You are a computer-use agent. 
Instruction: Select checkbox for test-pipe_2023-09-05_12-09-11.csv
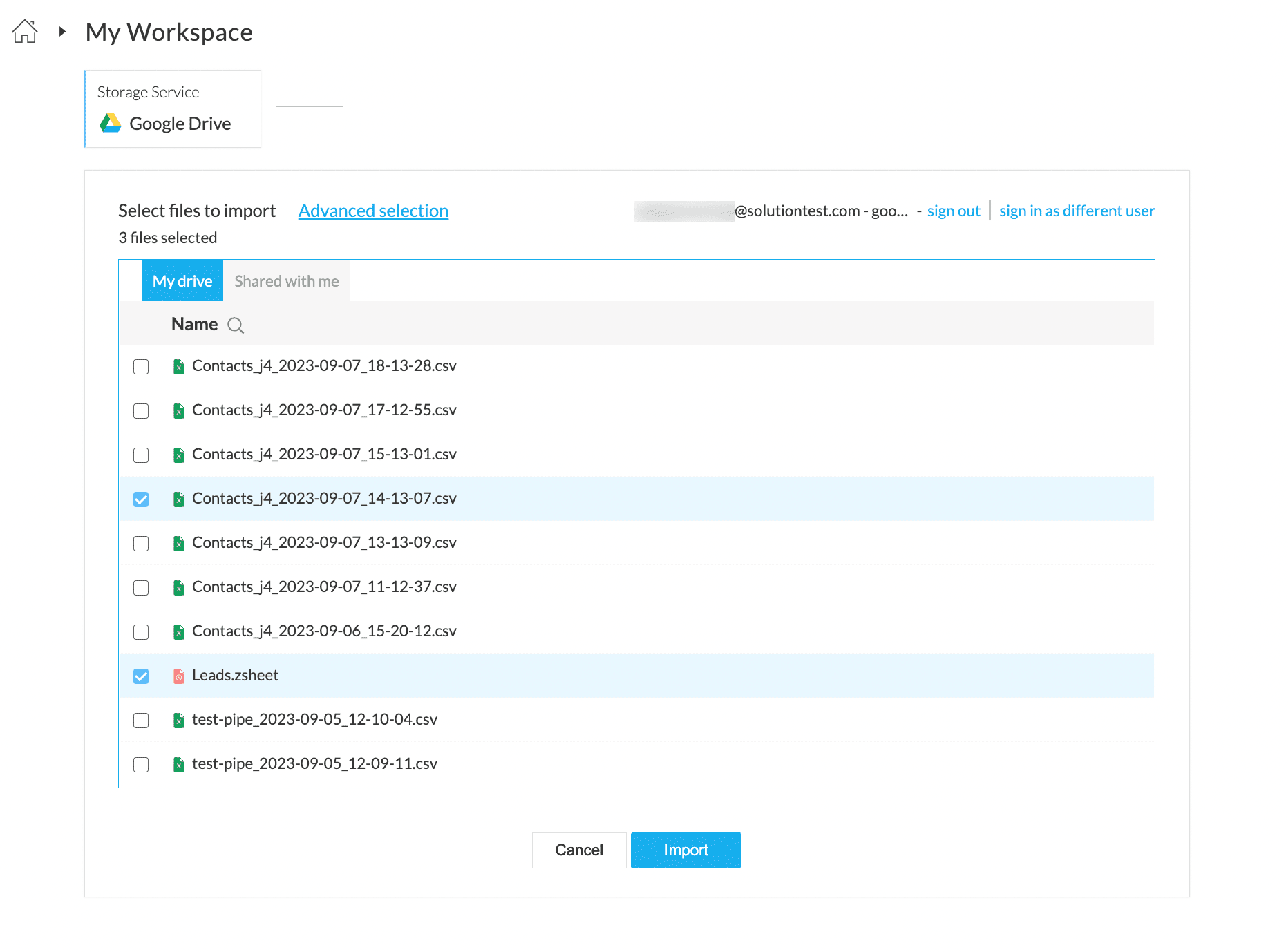[x=141, y=765]
